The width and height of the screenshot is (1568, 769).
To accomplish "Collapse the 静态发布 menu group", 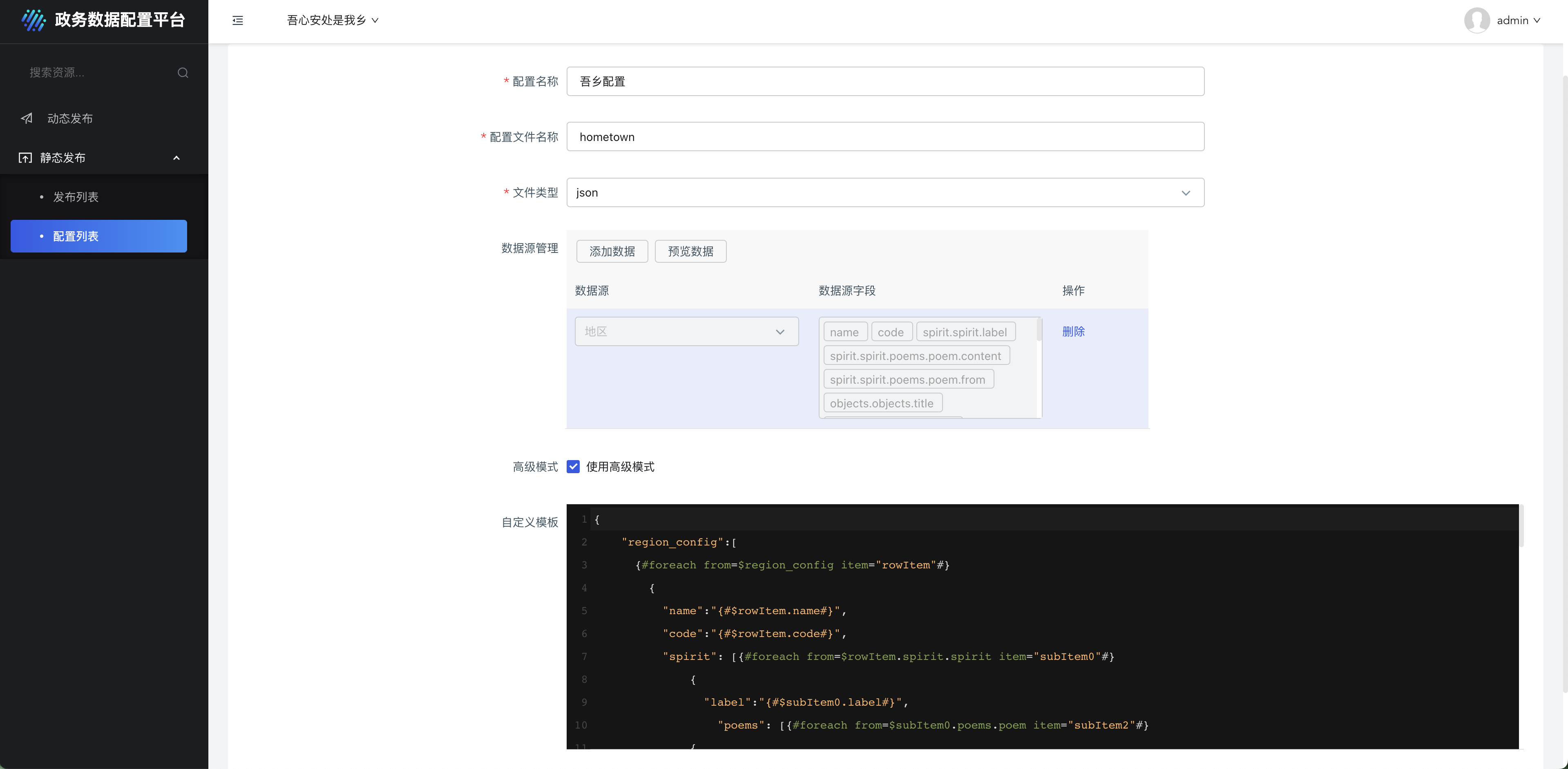I will 176,158.
